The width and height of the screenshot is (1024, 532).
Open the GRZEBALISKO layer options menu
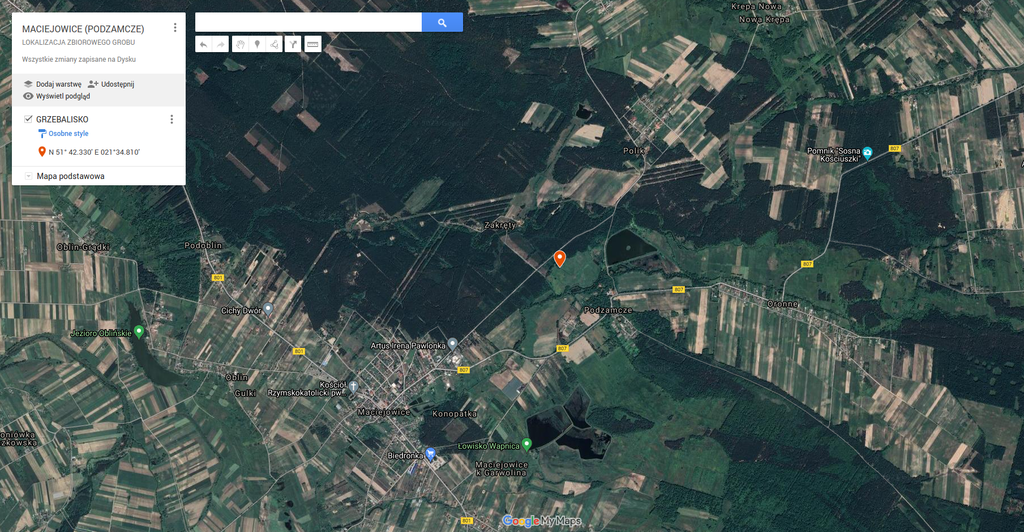[x=171, y=120]
